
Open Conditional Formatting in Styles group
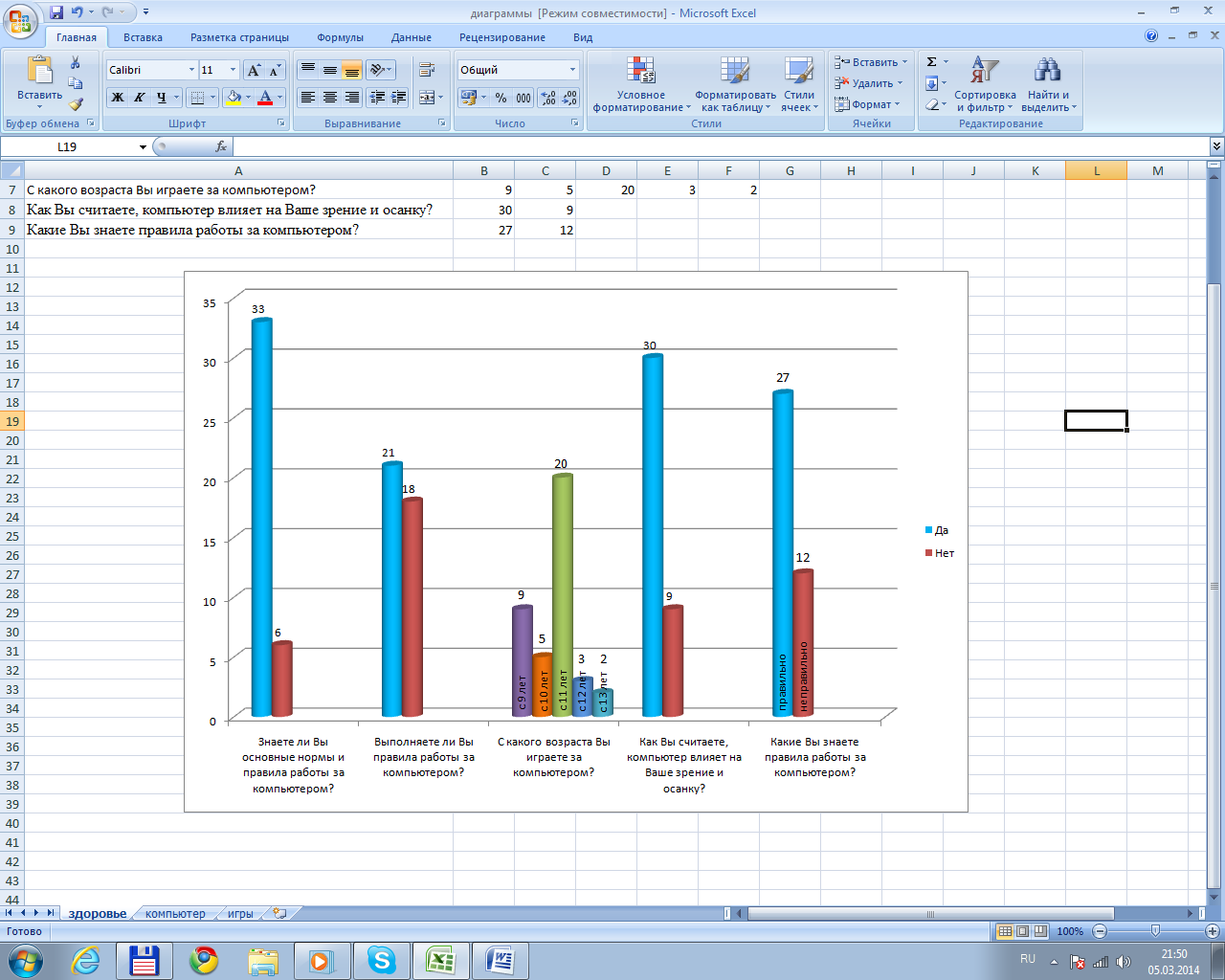point(641,85)
